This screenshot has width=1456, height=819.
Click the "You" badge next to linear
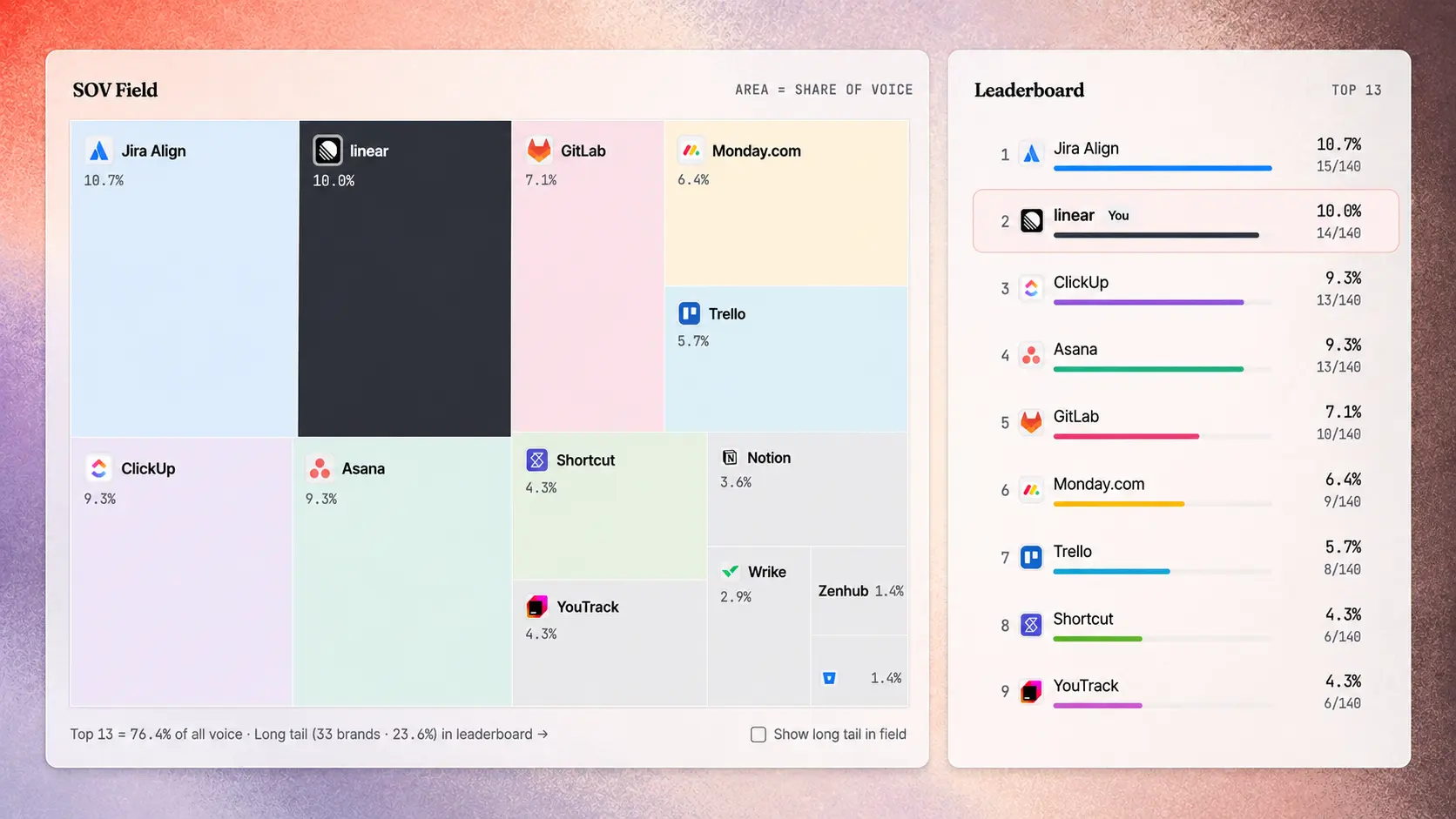click(1118, 216)
